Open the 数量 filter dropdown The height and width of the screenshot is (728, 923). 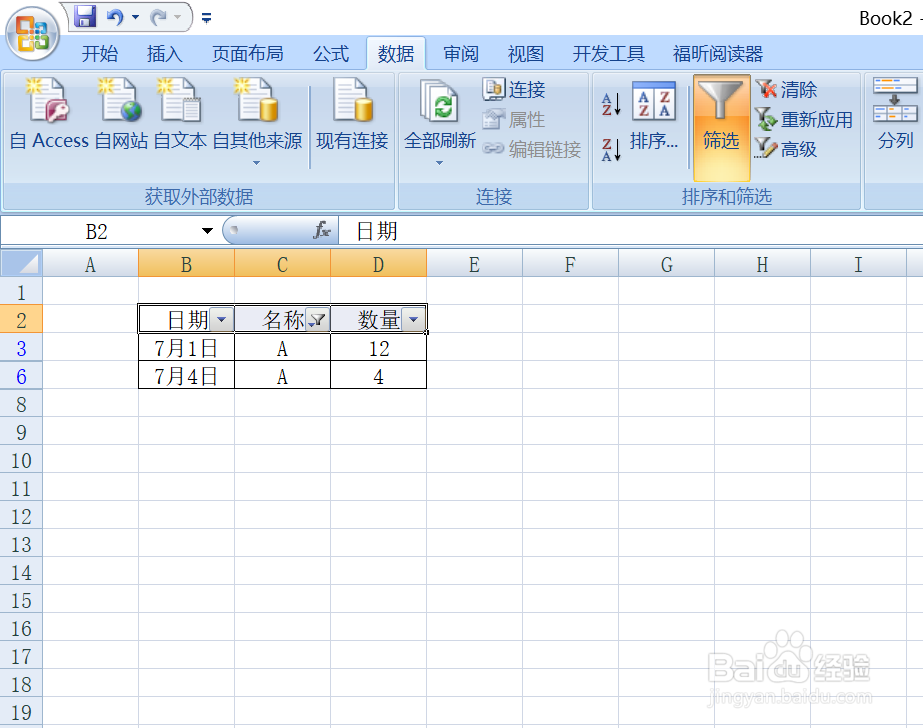coord(414,320)
